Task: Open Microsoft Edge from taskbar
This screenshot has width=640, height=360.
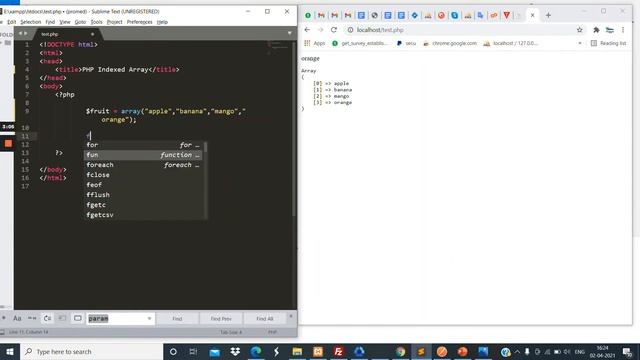Action: (256, 351)
